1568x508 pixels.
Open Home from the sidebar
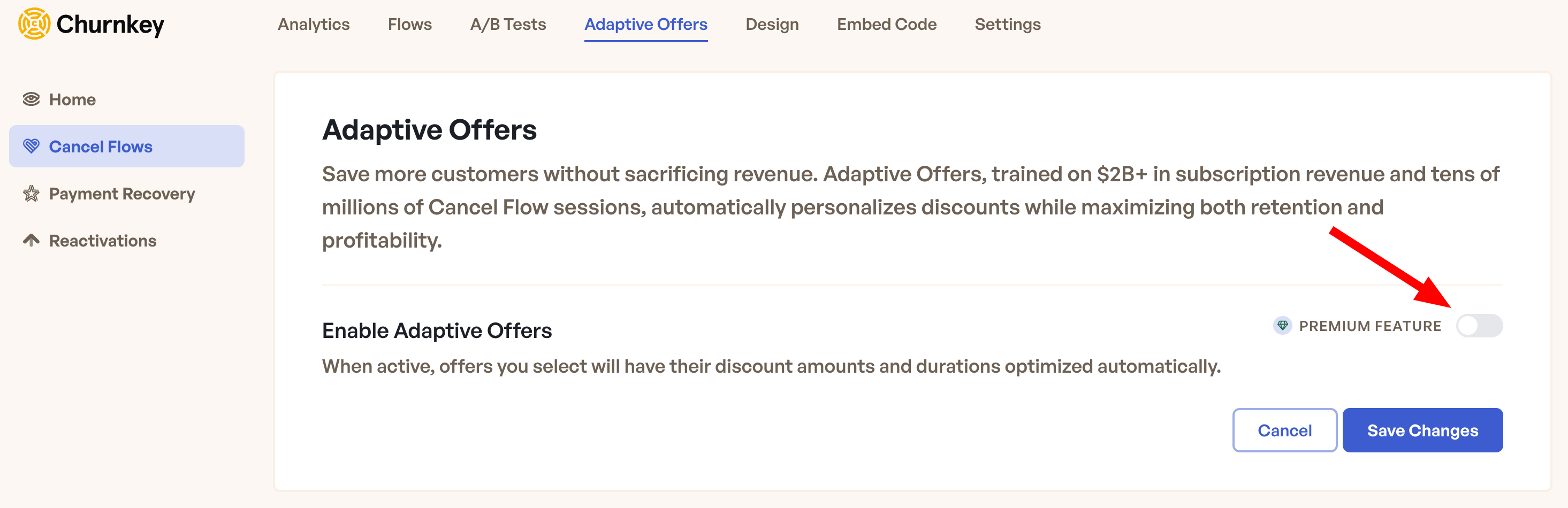click(72, 98)
